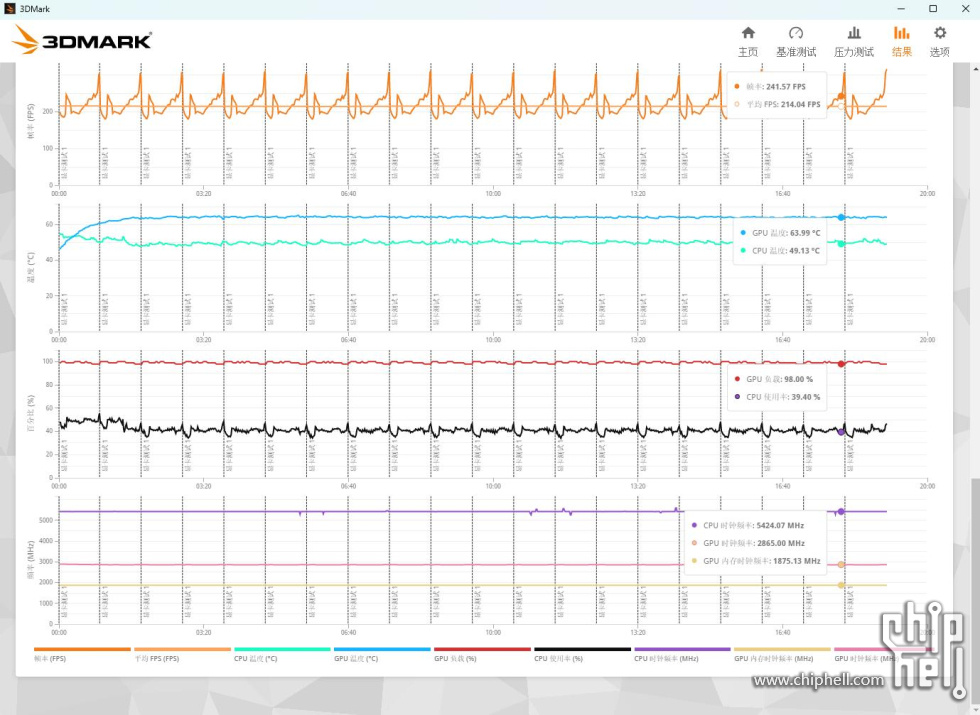Toggle the CPU 时钟频率 (MHz) legend series
This screenshot has width=980, height=715.
682,654
